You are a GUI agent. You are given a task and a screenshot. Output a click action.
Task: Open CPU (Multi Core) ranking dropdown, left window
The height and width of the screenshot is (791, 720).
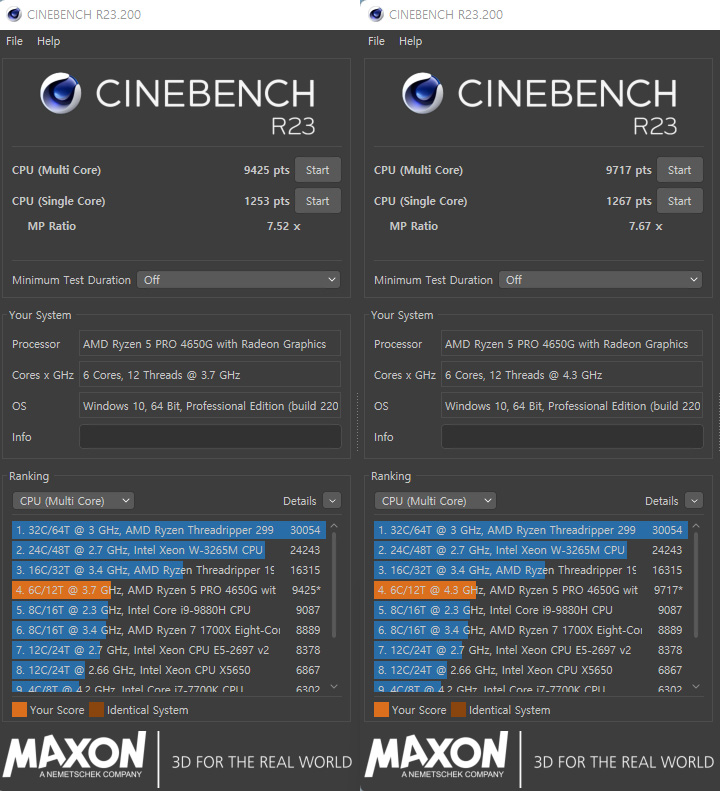pyautogui.click(x=73, y=501)
